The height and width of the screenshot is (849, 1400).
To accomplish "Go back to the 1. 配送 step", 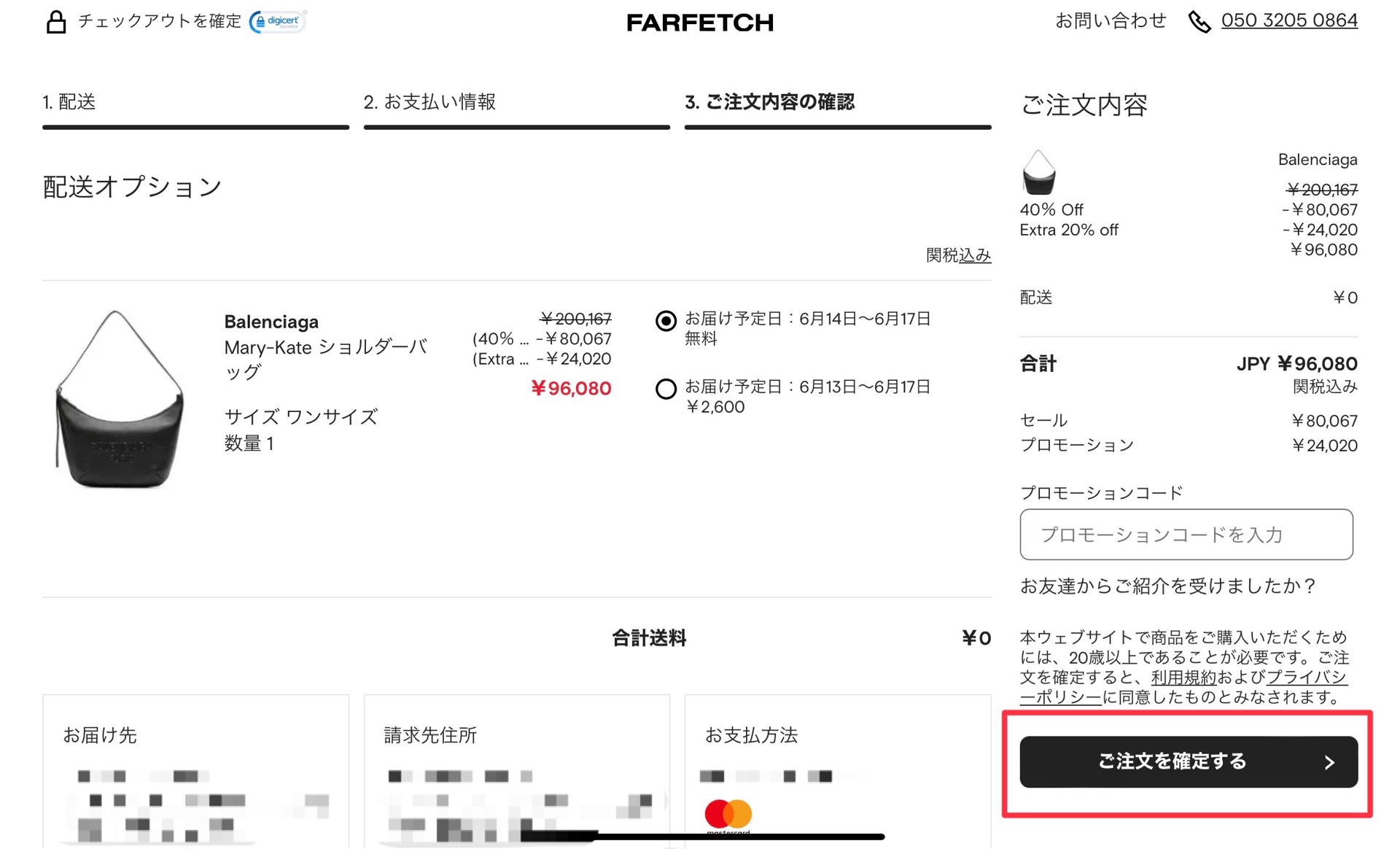I will pyautogui.click(x=69, y=102).
